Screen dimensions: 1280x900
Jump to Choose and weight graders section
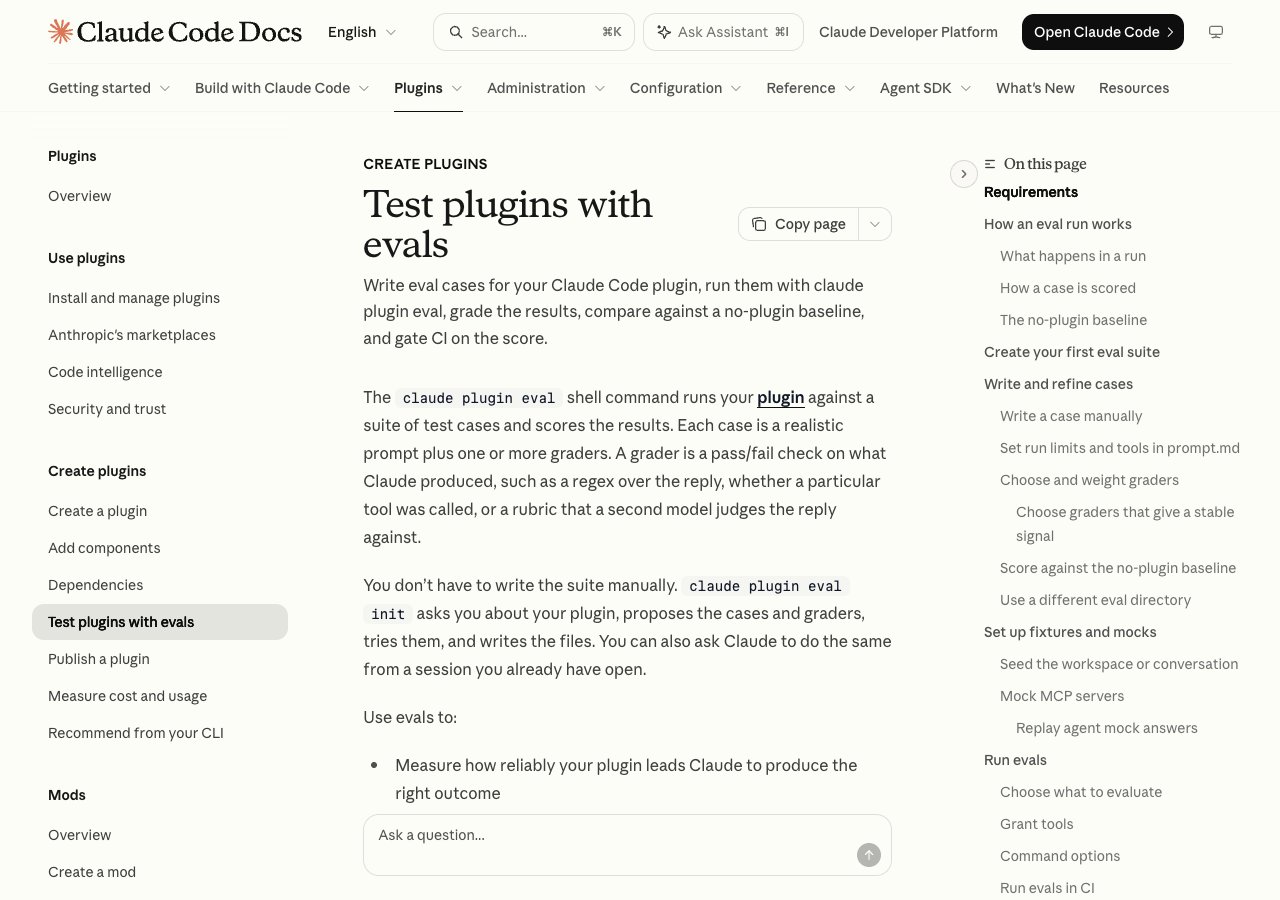[1089, 480]
